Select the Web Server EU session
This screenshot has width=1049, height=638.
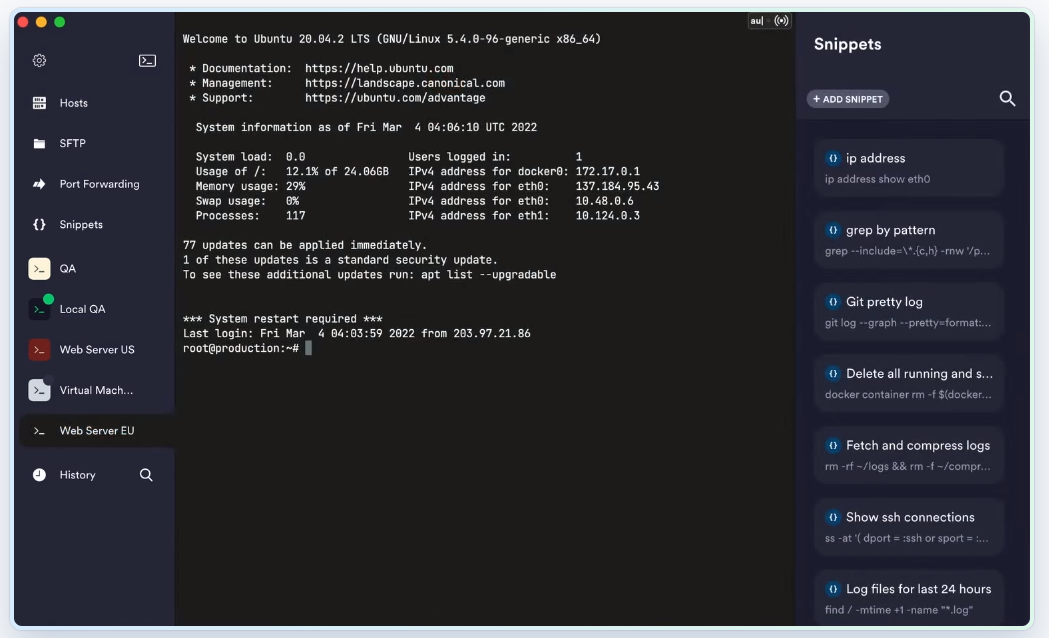tap(96, 431)
